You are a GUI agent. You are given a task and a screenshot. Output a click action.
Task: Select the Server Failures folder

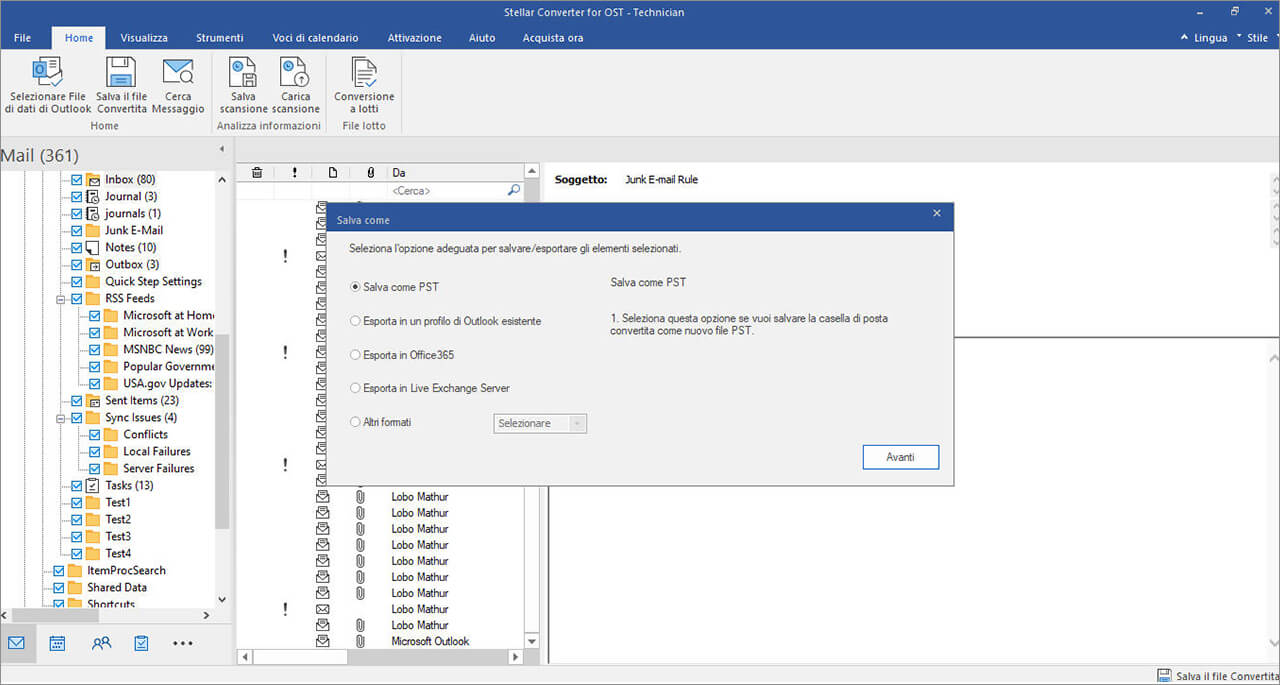(x=158, y=468)
